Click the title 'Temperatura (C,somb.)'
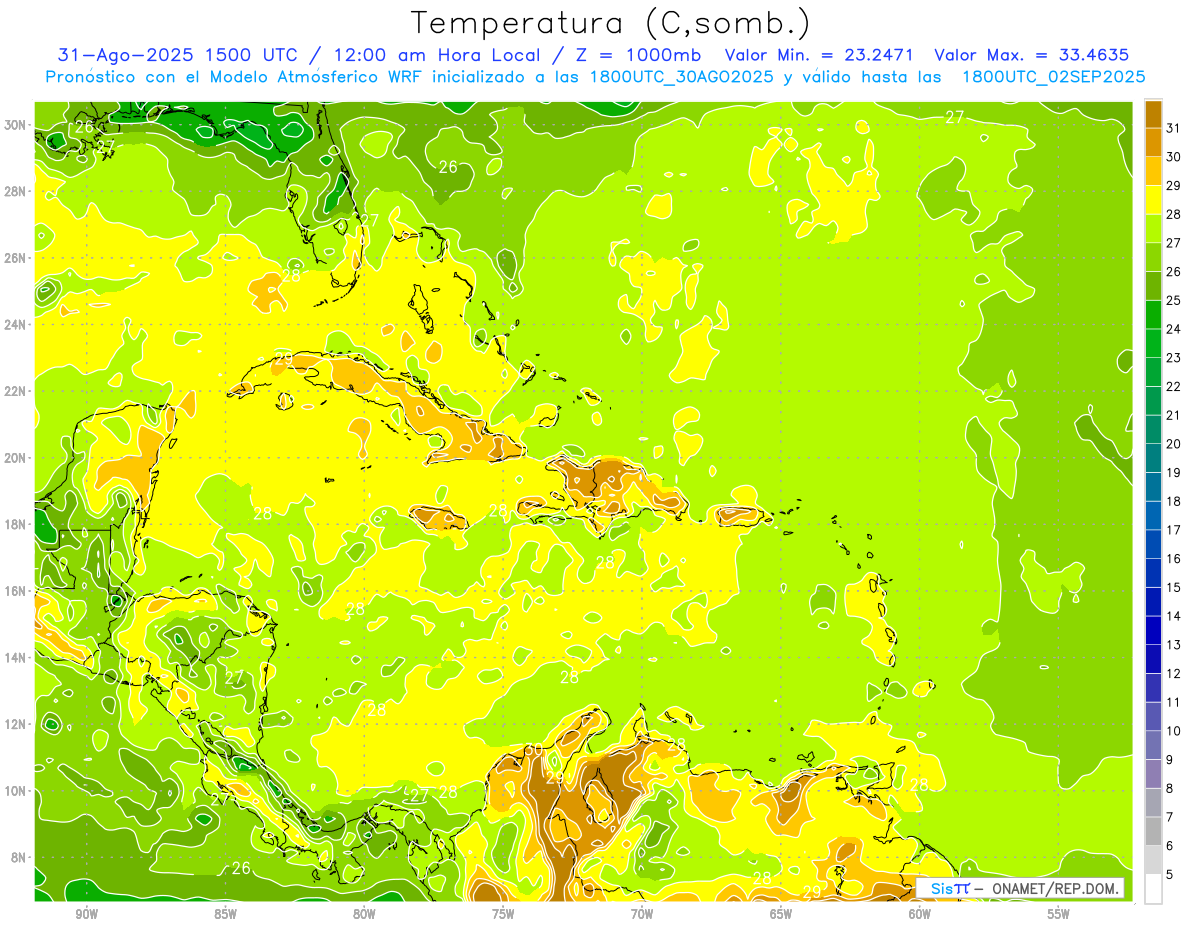 610,23
